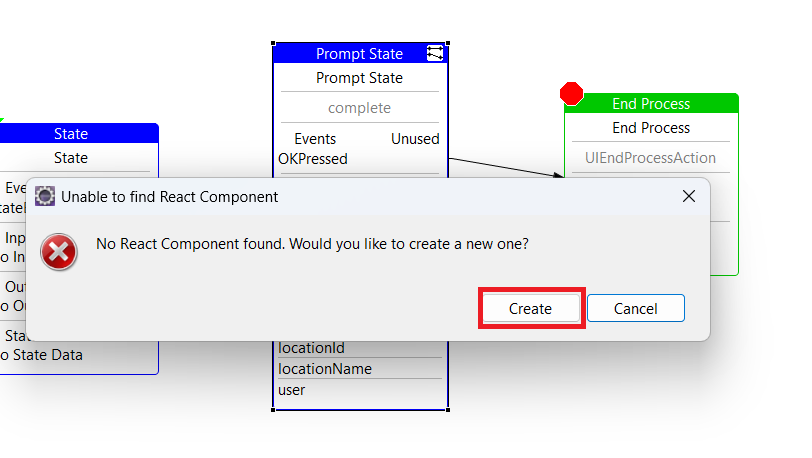Viewport: 812px width, 458px height.
Task: Click the 'State' name below the State header
Action: (71, 158)
